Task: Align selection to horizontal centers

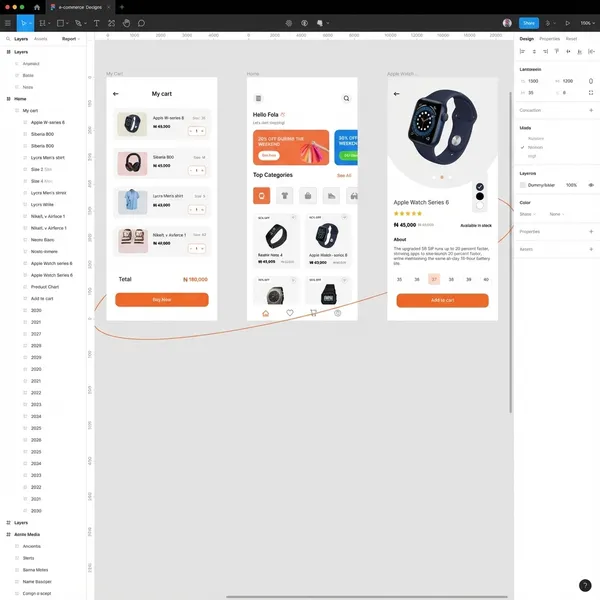Action: point(534,51)
